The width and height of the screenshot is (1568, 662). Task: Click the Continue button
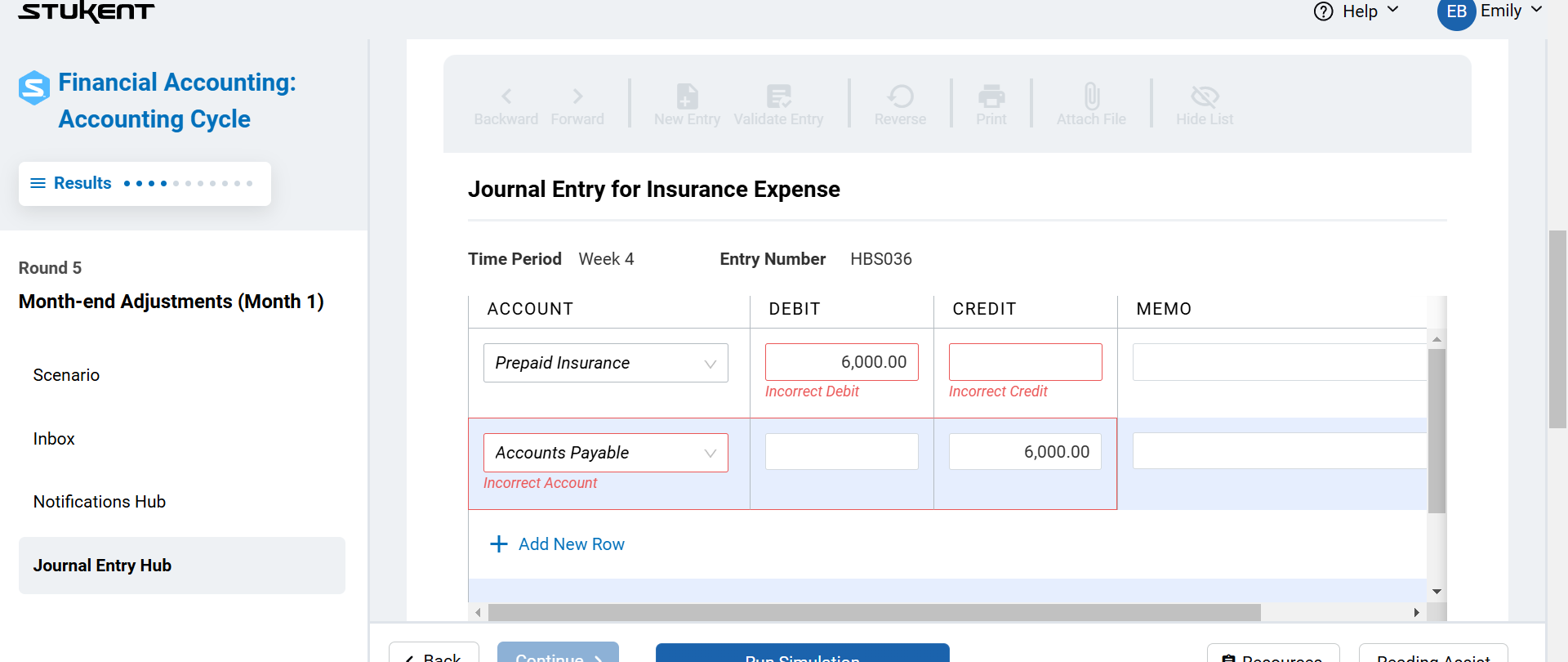click(558, 652)
